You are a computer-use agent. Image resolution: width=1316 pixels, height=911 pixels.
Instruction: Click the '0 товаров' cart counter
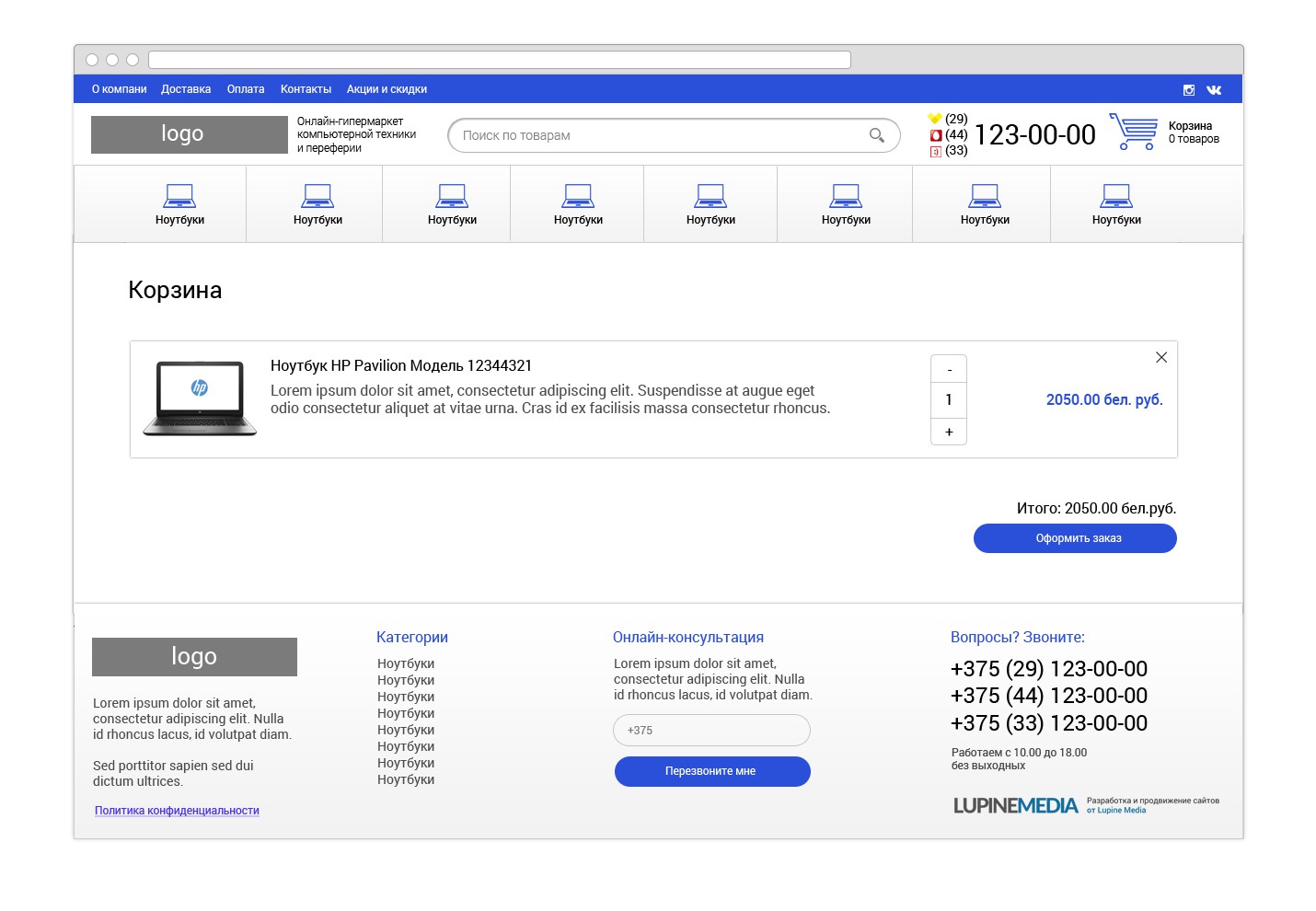pos(1194,139)
